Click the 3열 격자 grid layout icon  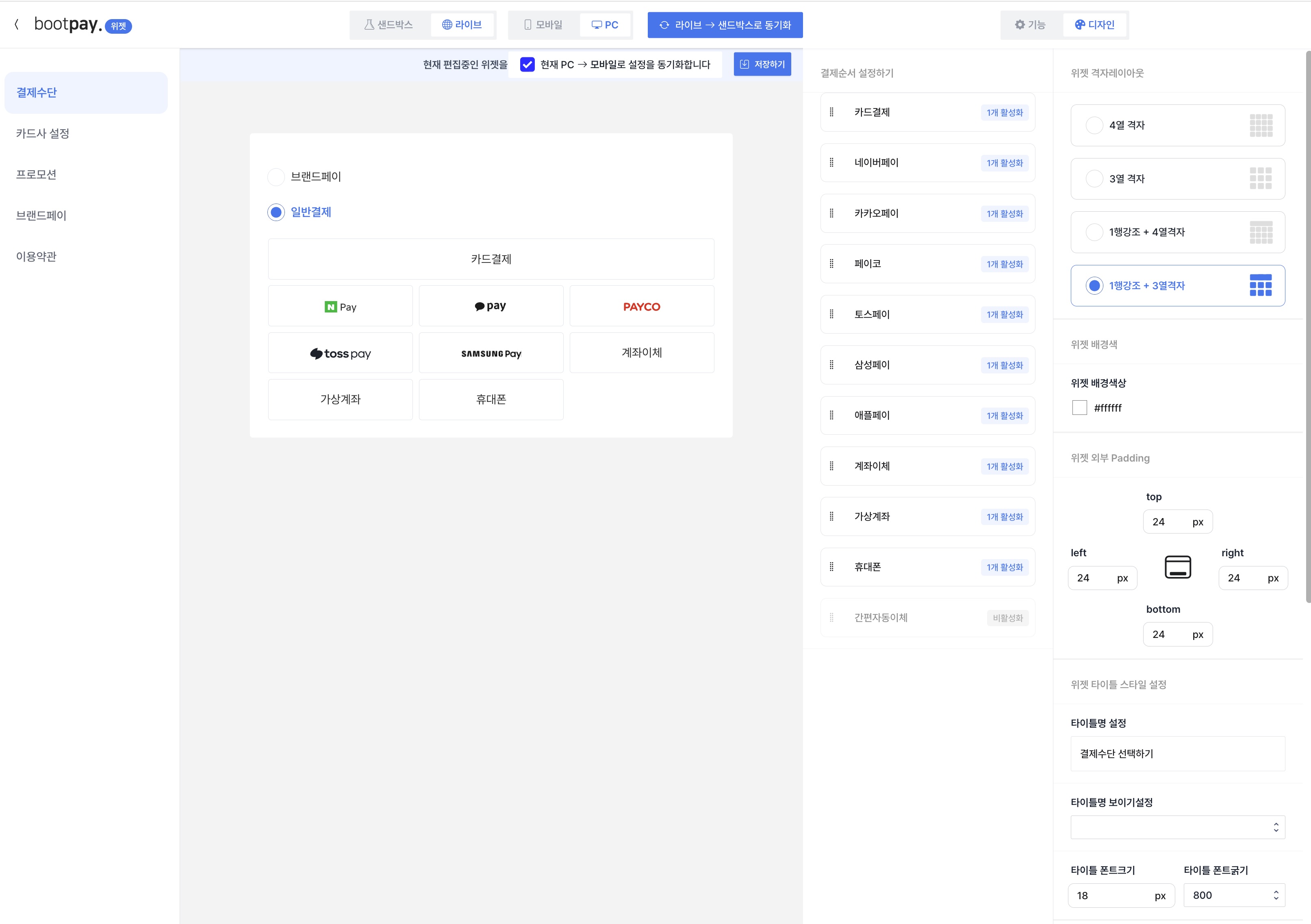1261,179
